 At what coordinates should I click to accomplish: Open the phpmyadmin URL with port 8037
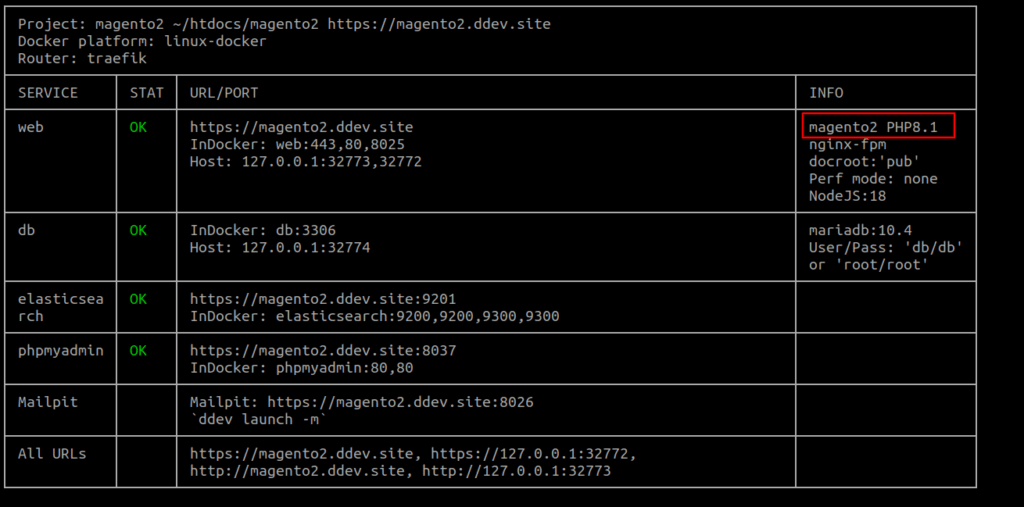pos(323,351)
